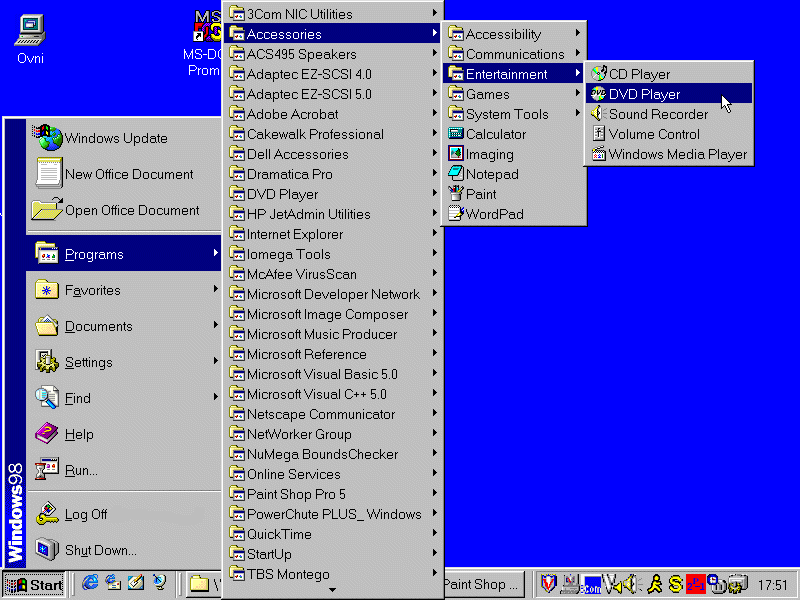Viewport: 800px width, 600px height.
Task: Launch CD Player from Entertainment menu
Action: tap(639, 74)
